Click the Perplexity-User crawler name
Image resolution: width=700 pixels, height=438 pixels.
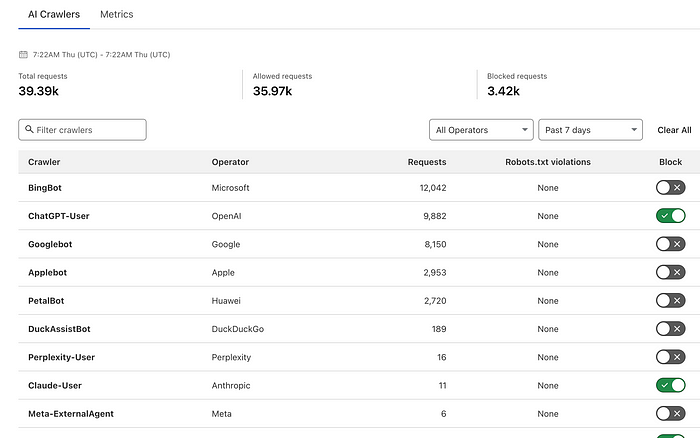pos(61,357)
